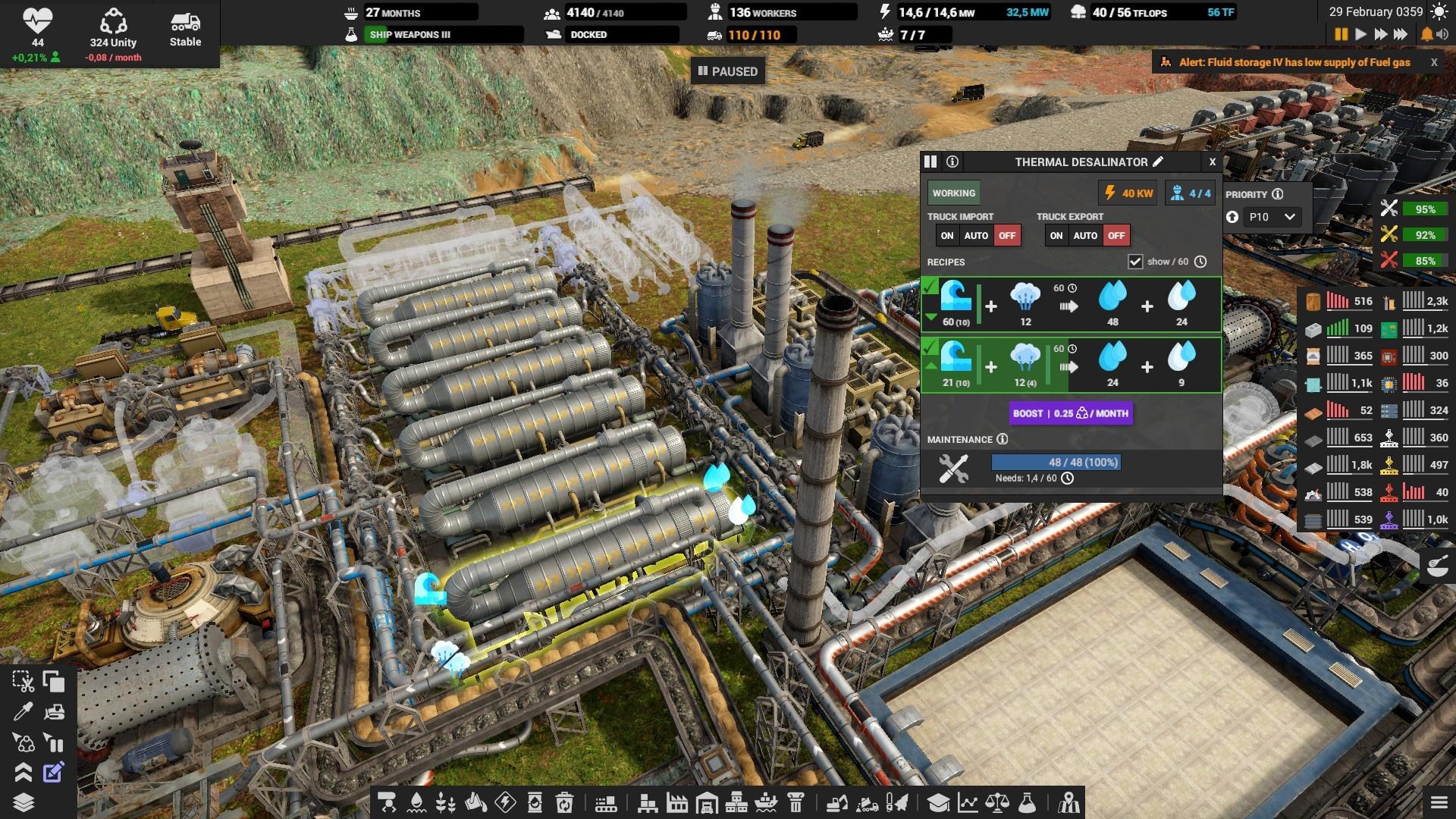Uncheck the show / 60 checkbox
Image resolution: width=1456 pixels, height=819 pixels.
point(1135,262)
